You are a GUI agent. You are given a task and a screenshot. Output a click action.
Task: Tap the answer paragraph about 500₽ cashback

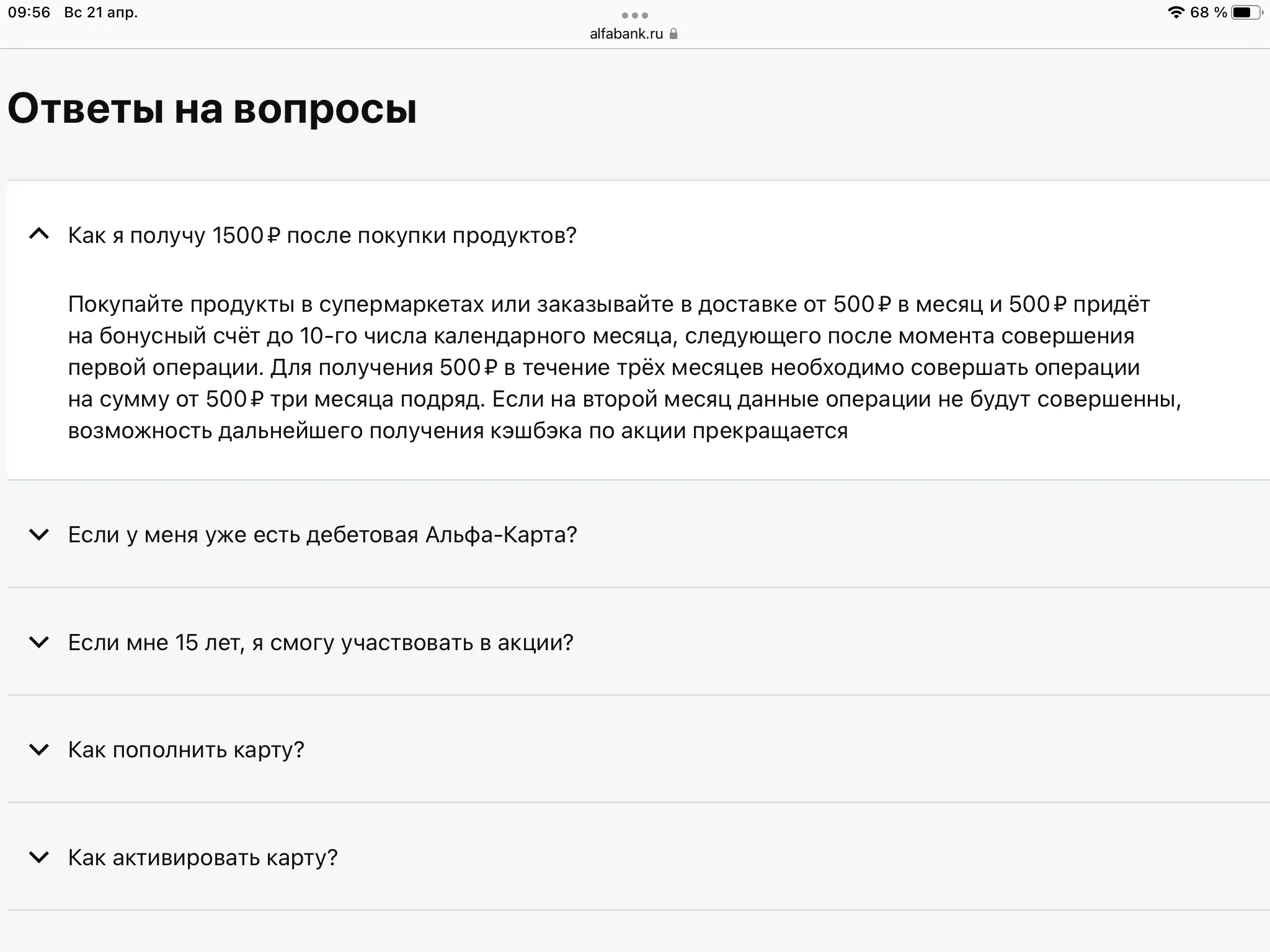pos(620,368)
